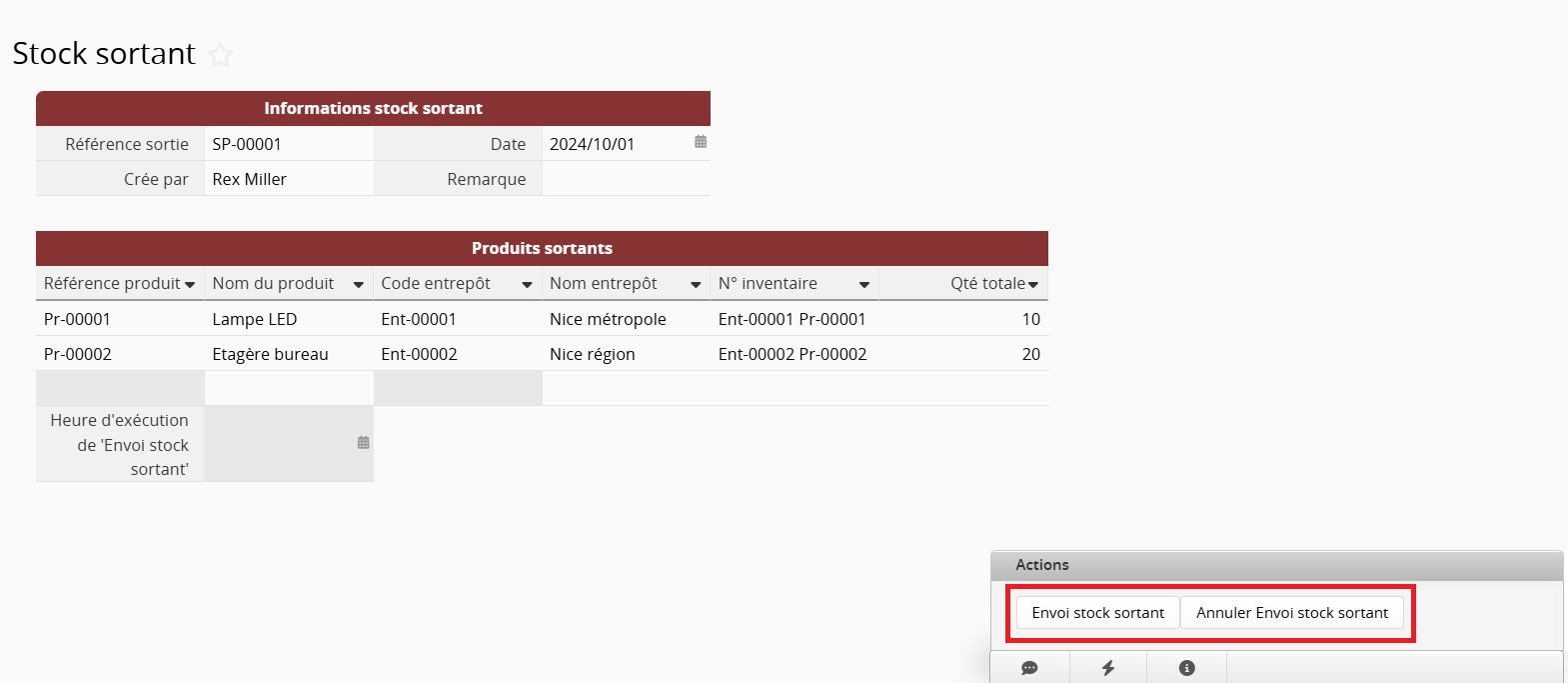Expand the Référence produit column dropdown

click(x=190, y=285)
